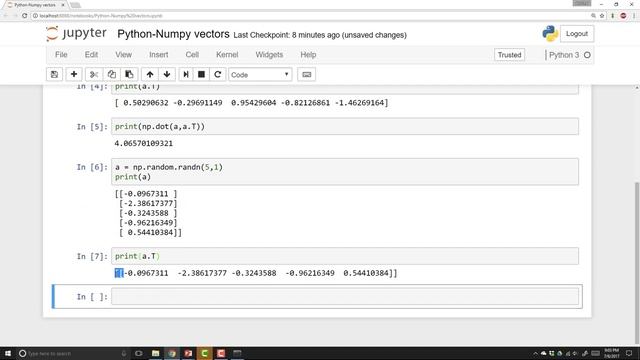Cut the selected cell
640x360 pixels.
[x=94, y=75]
